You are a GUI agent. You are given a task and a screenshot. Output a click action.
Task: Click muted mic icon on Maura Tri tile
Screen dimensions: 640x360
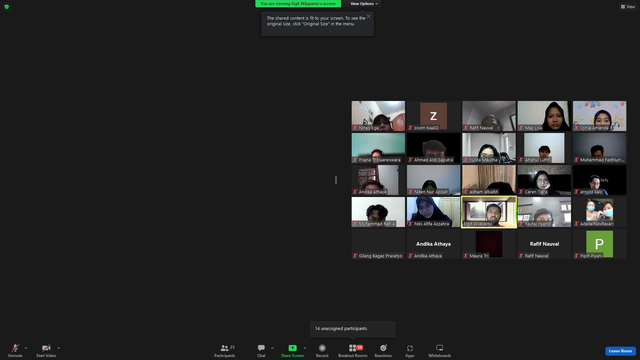[466, 256]
